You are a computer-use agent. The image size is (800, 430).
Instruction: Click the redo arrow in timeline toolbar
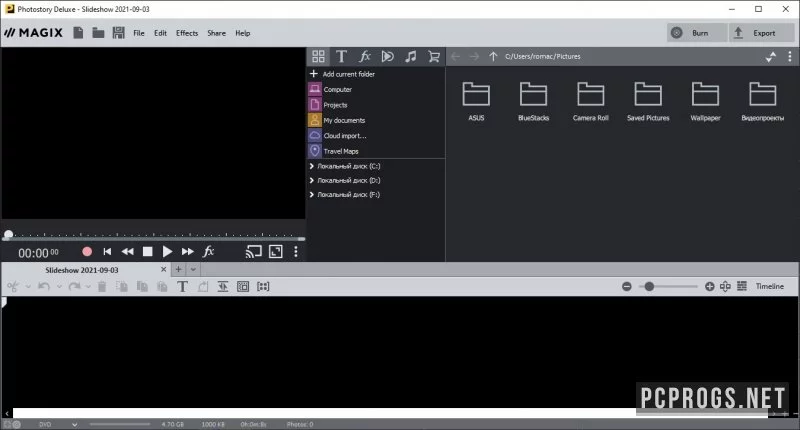click(74, 287)
